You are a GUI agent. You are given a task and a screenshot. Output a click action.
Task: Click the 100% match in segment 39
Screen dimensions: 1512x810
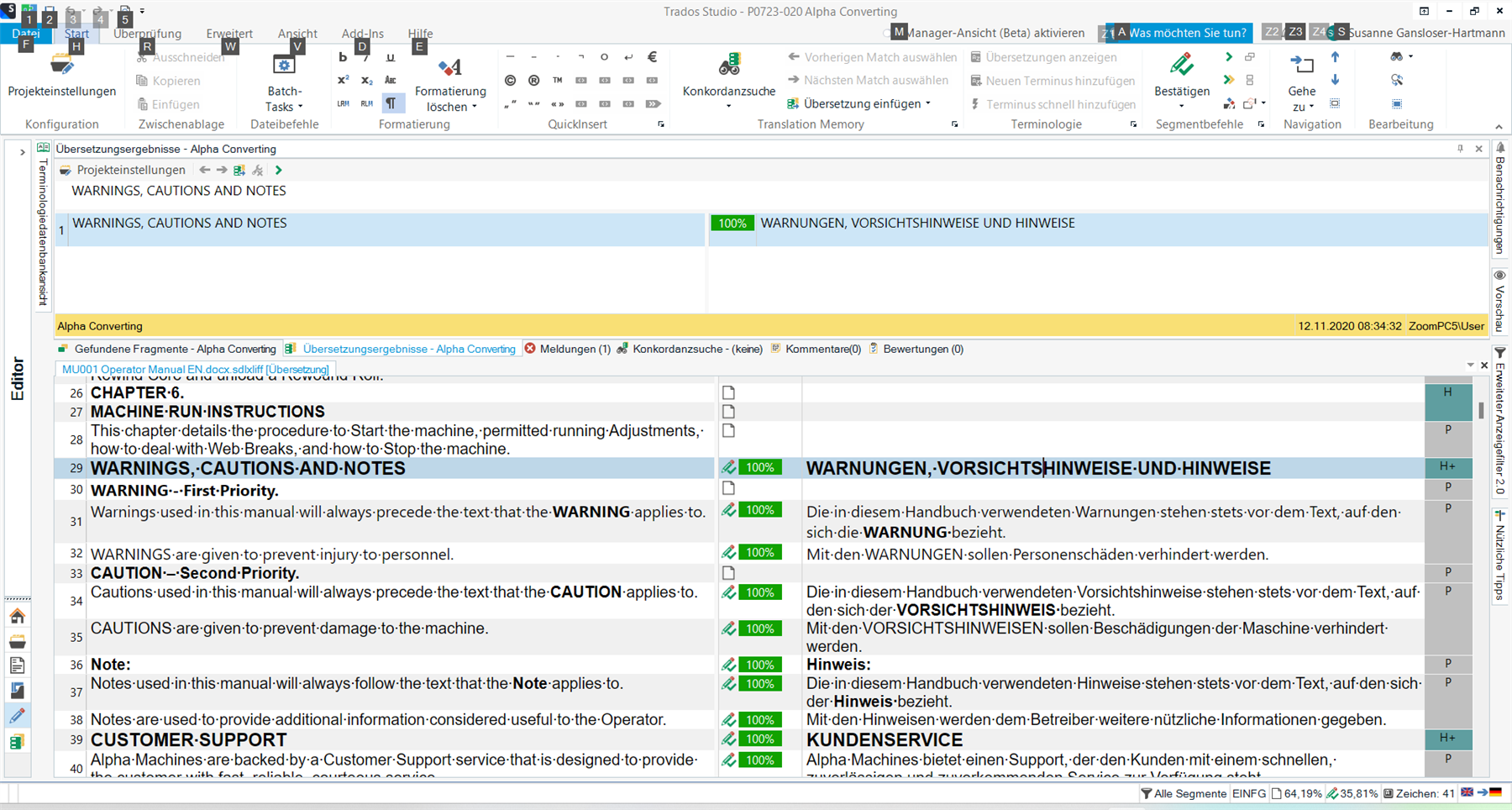(x=760, y=739)
